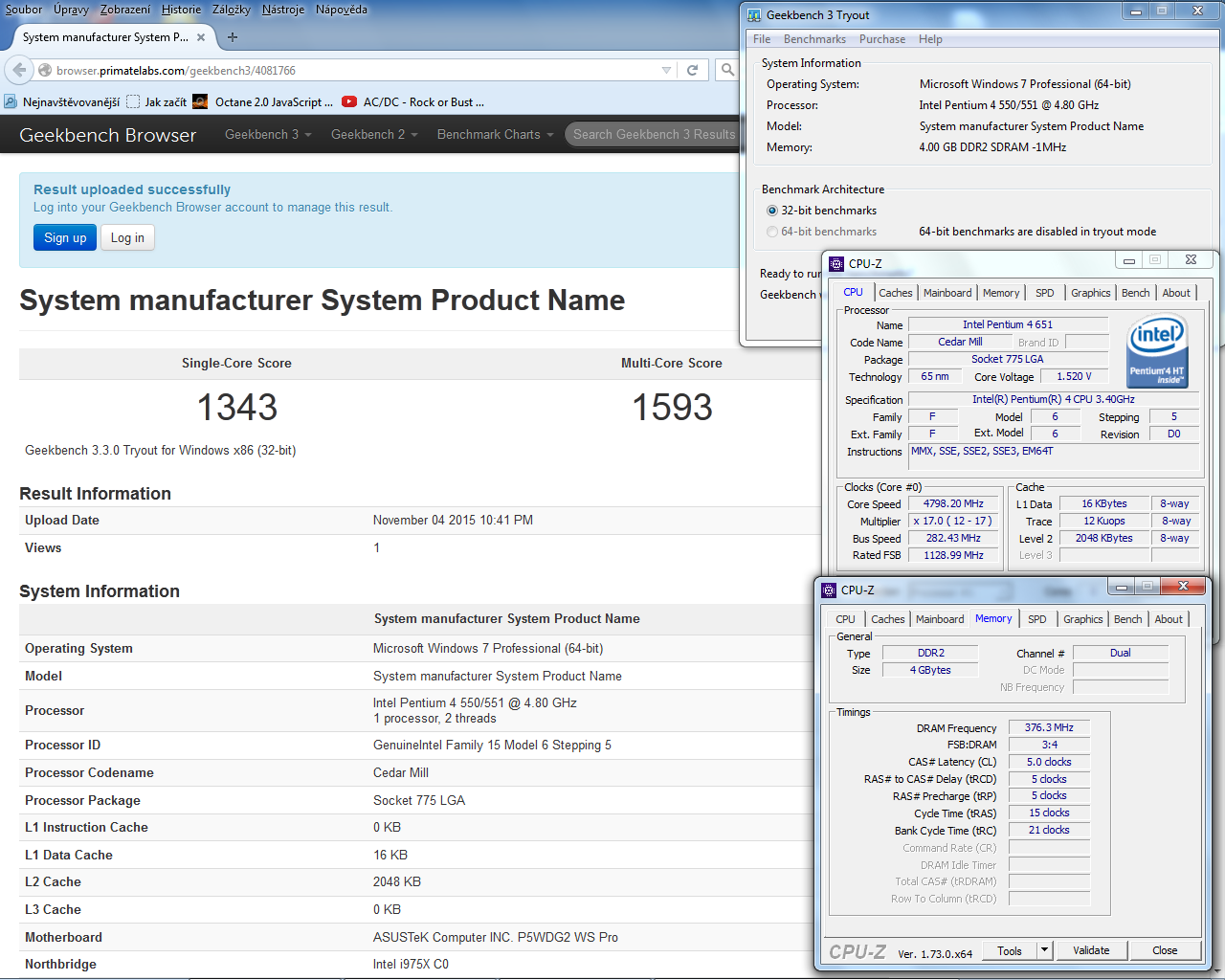Open the Tools dropdown arrow in CPU-Z

click(x=1045, y=950)
